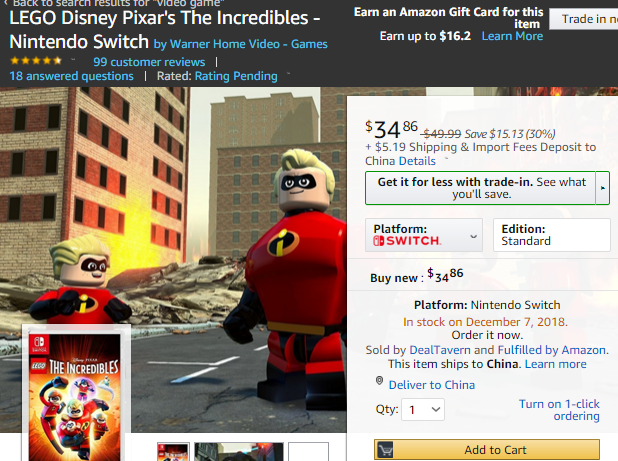Select the Standard Edition option
Screen dimensions: 618x461
tap(552, 235)
